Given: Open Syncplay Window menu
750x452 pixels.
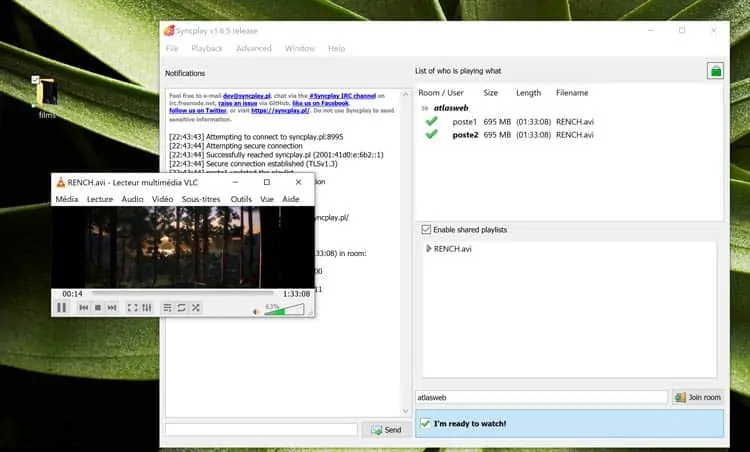Looking at the screenshot, I should point(300,48).
